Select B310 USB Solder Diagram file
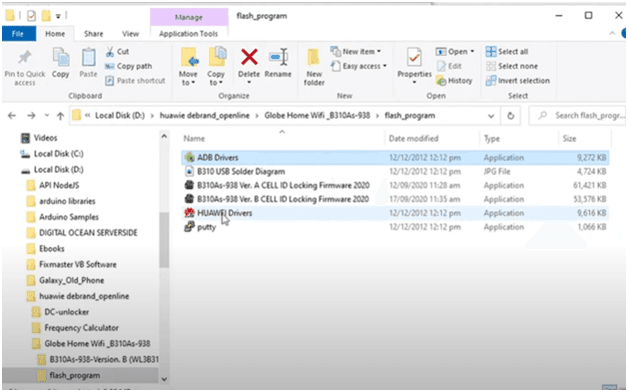Viewport: 628px width, 392px height. pos(395,172)
